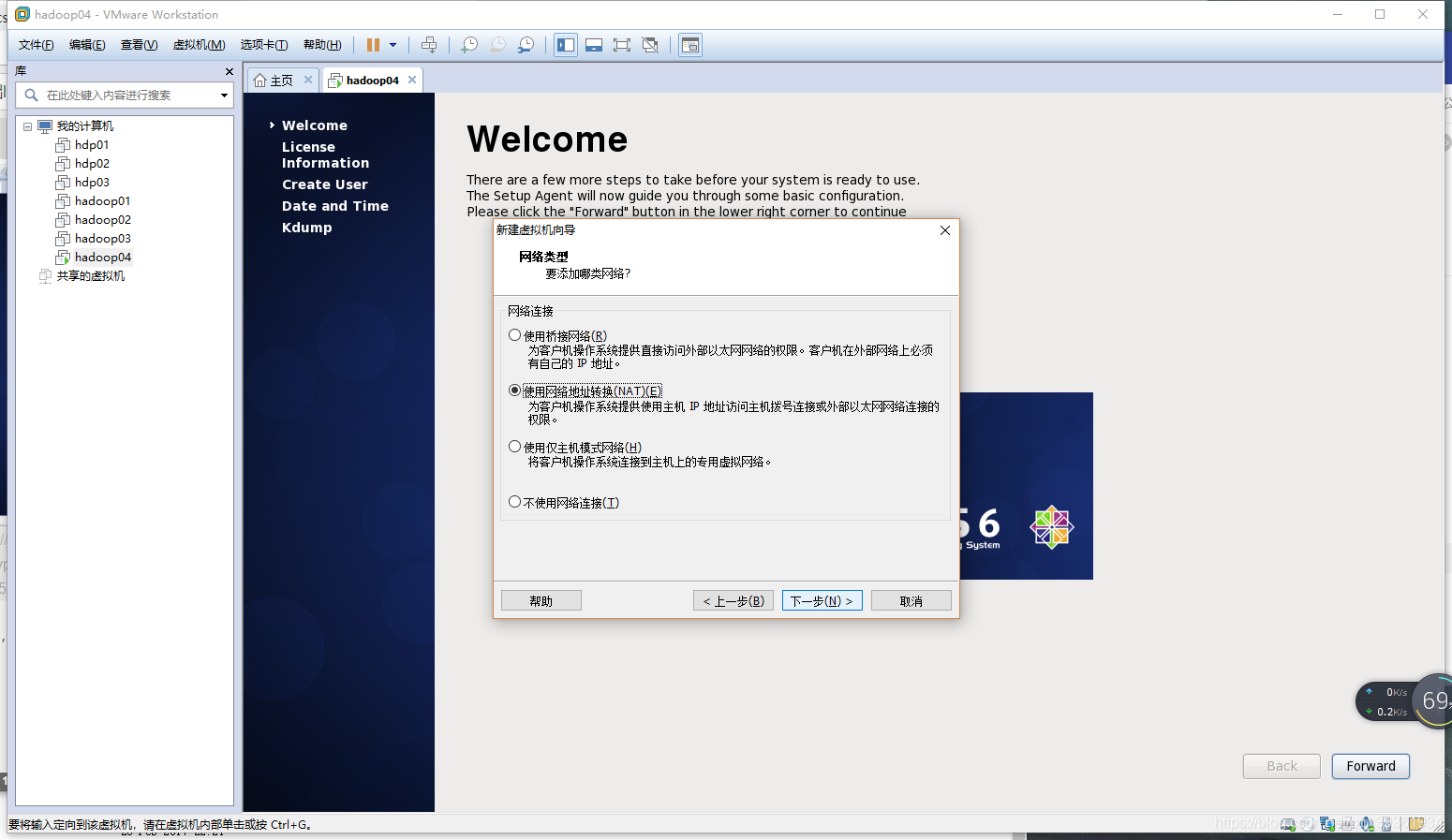The image size is (1452, 840).
Task: Click the 帮助 button in the wizard
Action: (x=541, y=600)
